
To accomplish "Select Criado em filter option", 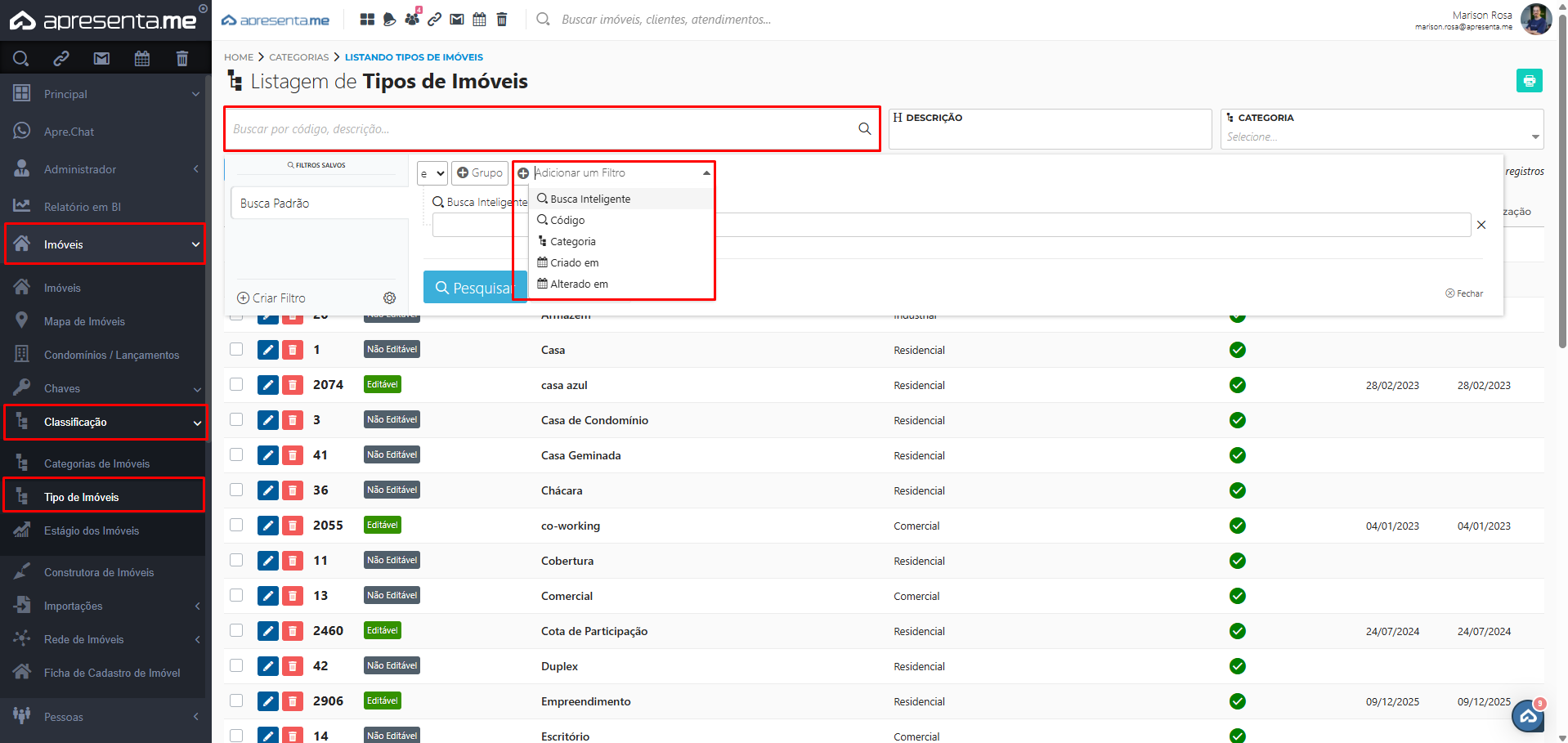I will [574, 263].
